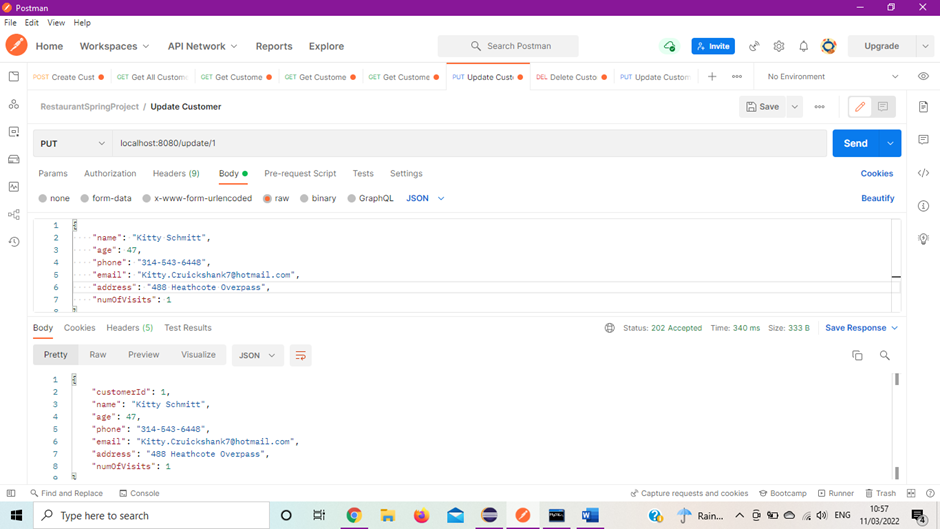Open the request body JSON format dropdown
This screenshot has height=529, width=940.
click(425, 199)
